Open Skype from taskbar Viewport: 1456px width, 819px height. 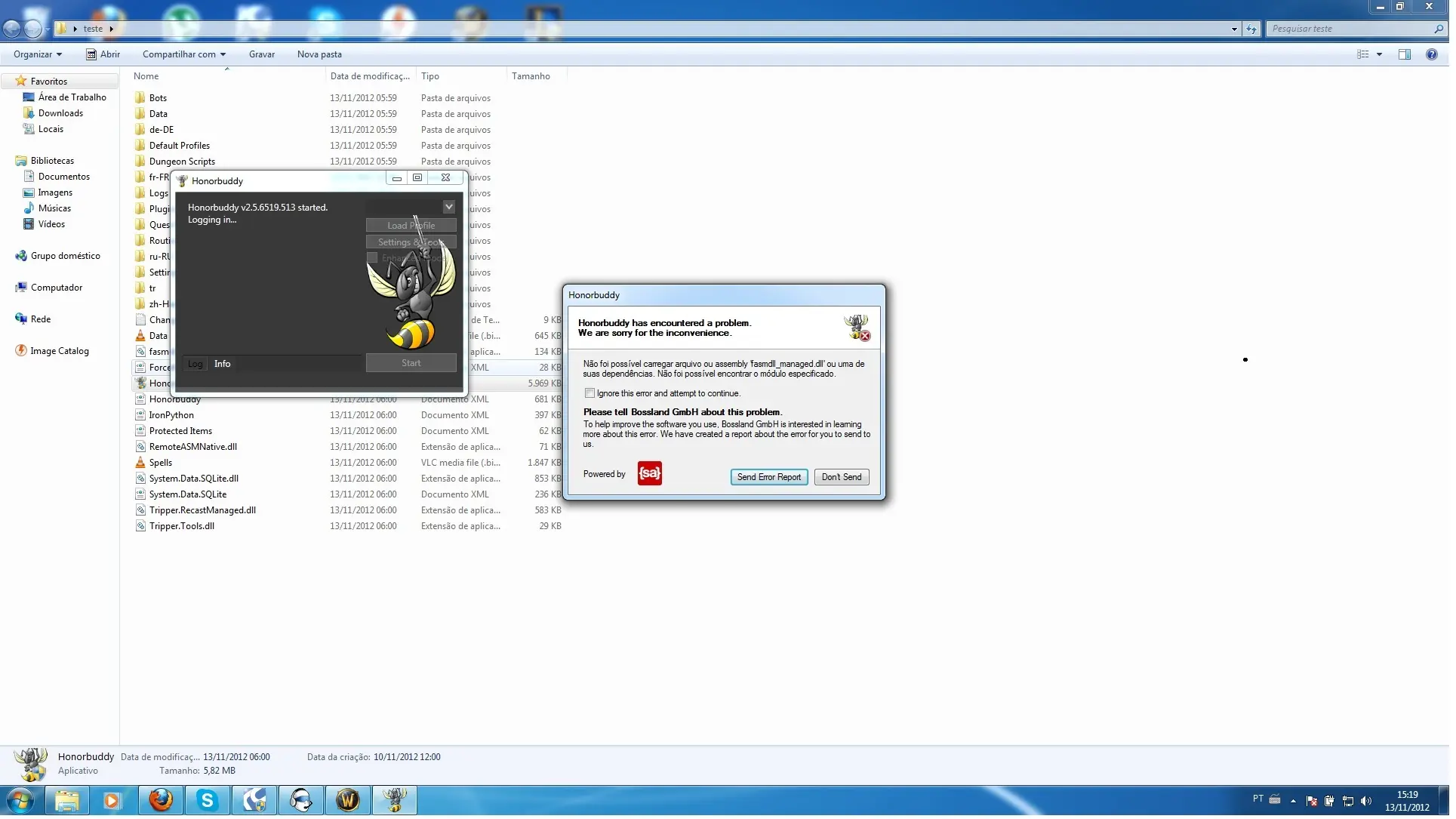(x=208, y=802)
